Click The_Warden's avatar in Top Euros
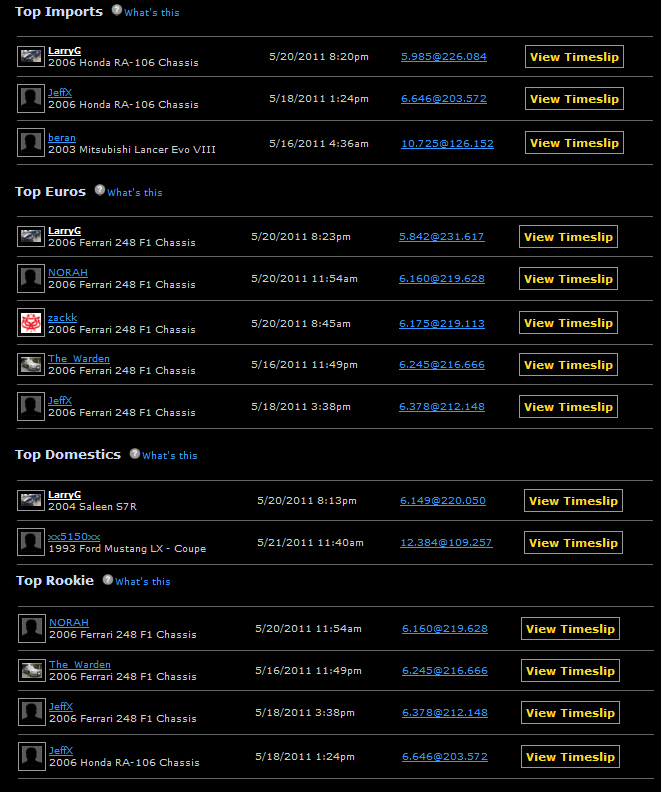661x792 pixels. 31,365
